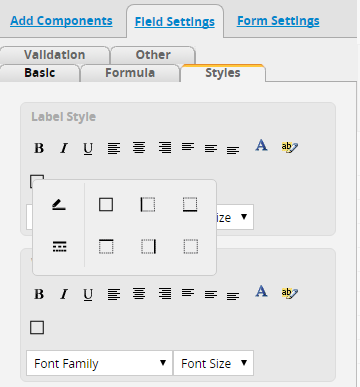Open partially hidden Label Style size dropdown

tap(235, 217)
